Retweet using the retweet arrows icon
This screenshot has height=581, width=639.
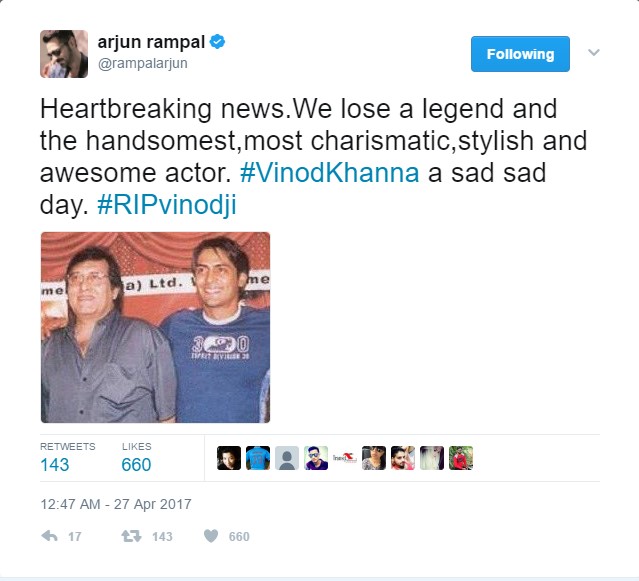click(x=131, y=536)
